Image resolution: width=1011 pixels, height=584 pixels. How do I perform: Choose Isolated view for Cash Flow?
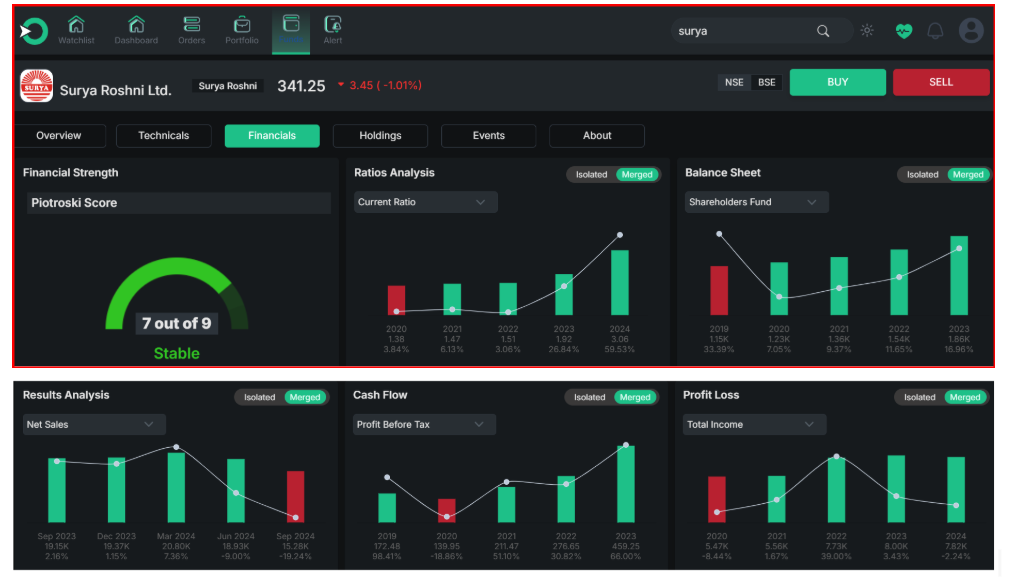(x=590, y=397)
